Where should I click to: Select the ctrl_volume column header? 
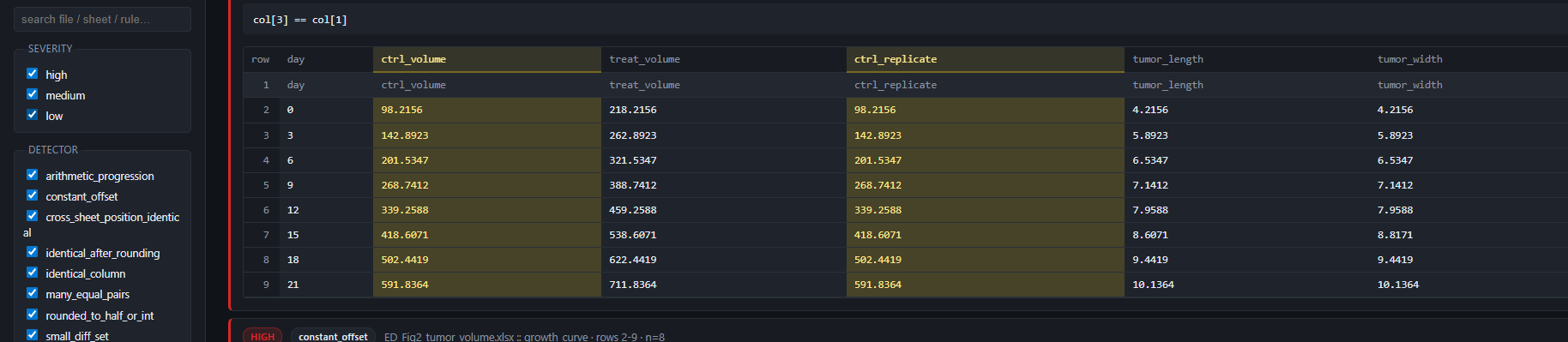click(487, 59)
